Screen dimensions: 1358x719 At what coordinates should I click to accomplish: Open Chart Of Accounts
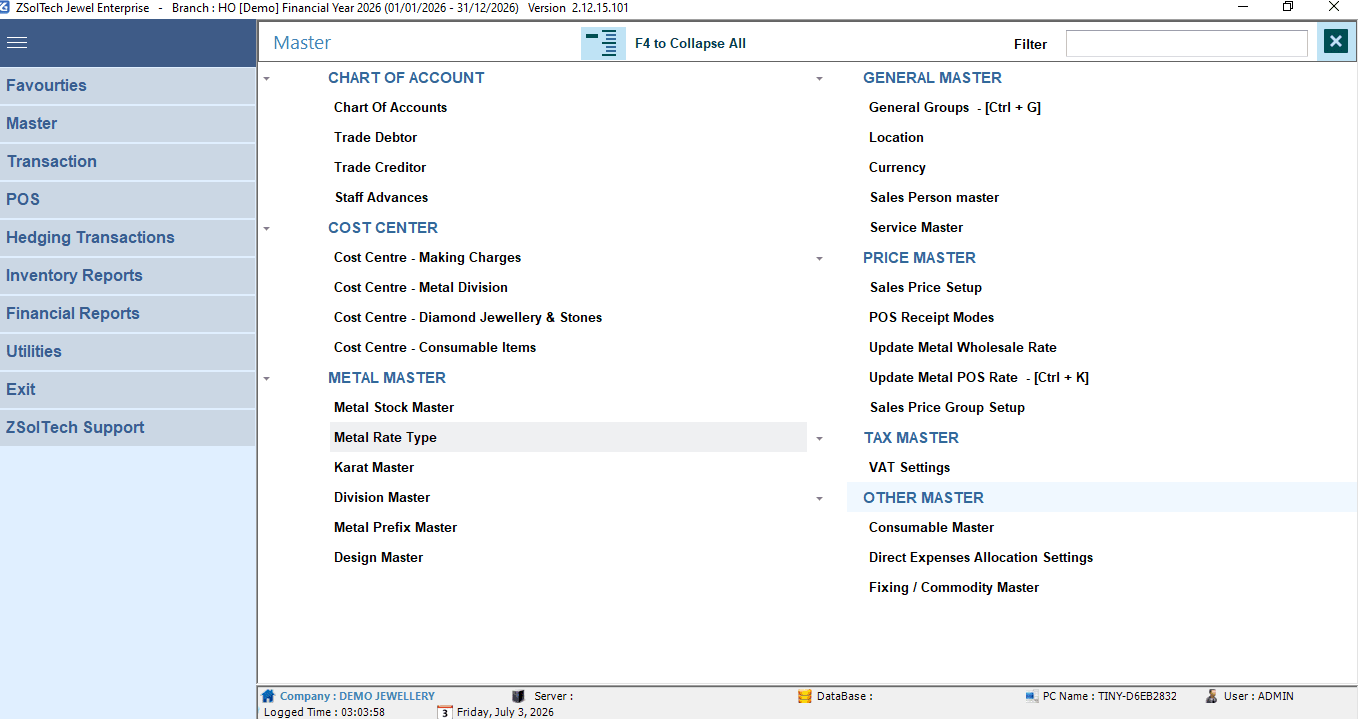coord(390,107)
